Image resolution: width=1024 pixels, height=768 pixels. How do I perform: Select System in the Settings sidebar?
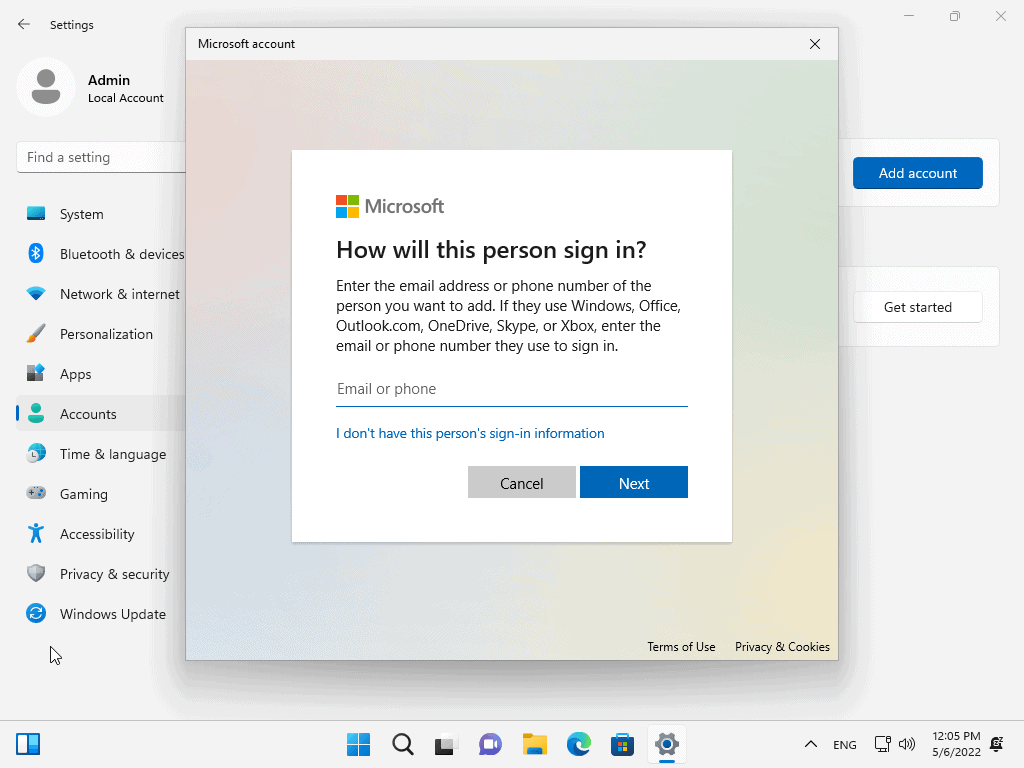click(x=81, y=214)
